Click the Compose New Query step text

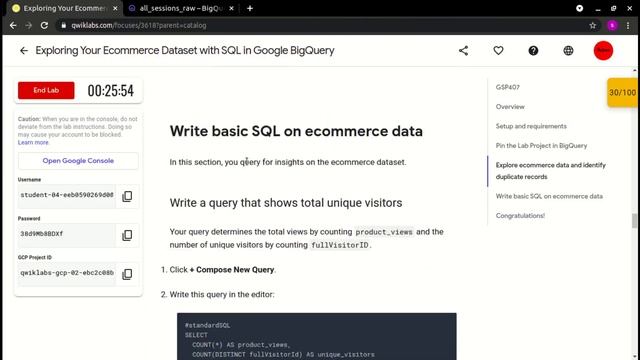click(222, 270)
